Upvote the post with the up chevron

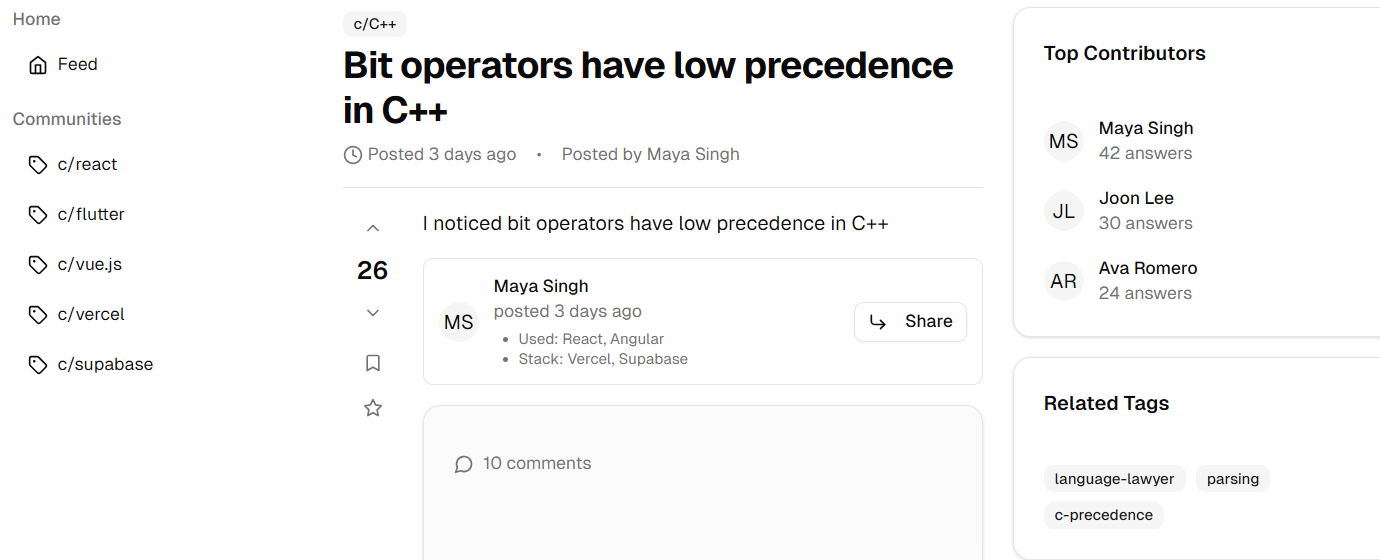point(373,228)
